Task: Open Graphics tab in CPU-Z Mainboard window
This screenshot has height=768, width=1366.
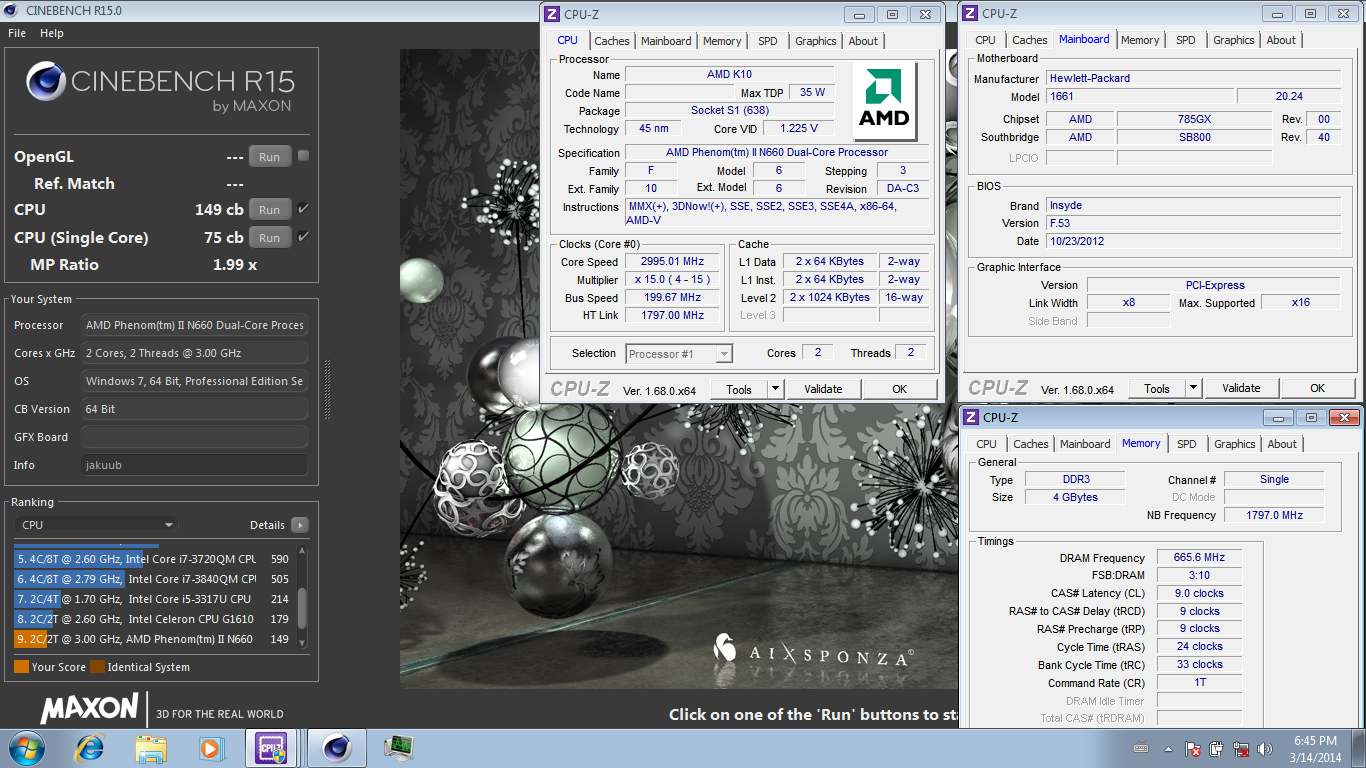Action: [1233, 40]
